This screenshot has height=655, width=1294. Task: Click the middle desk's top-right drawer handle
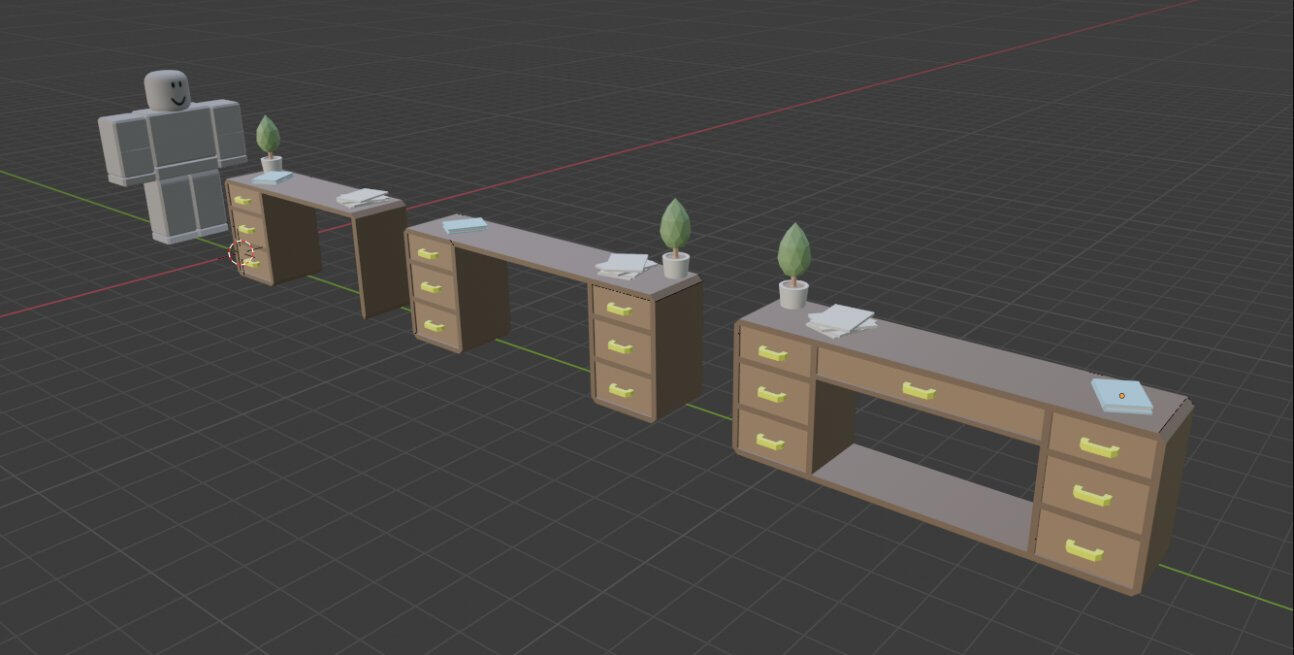pos(618,309)
